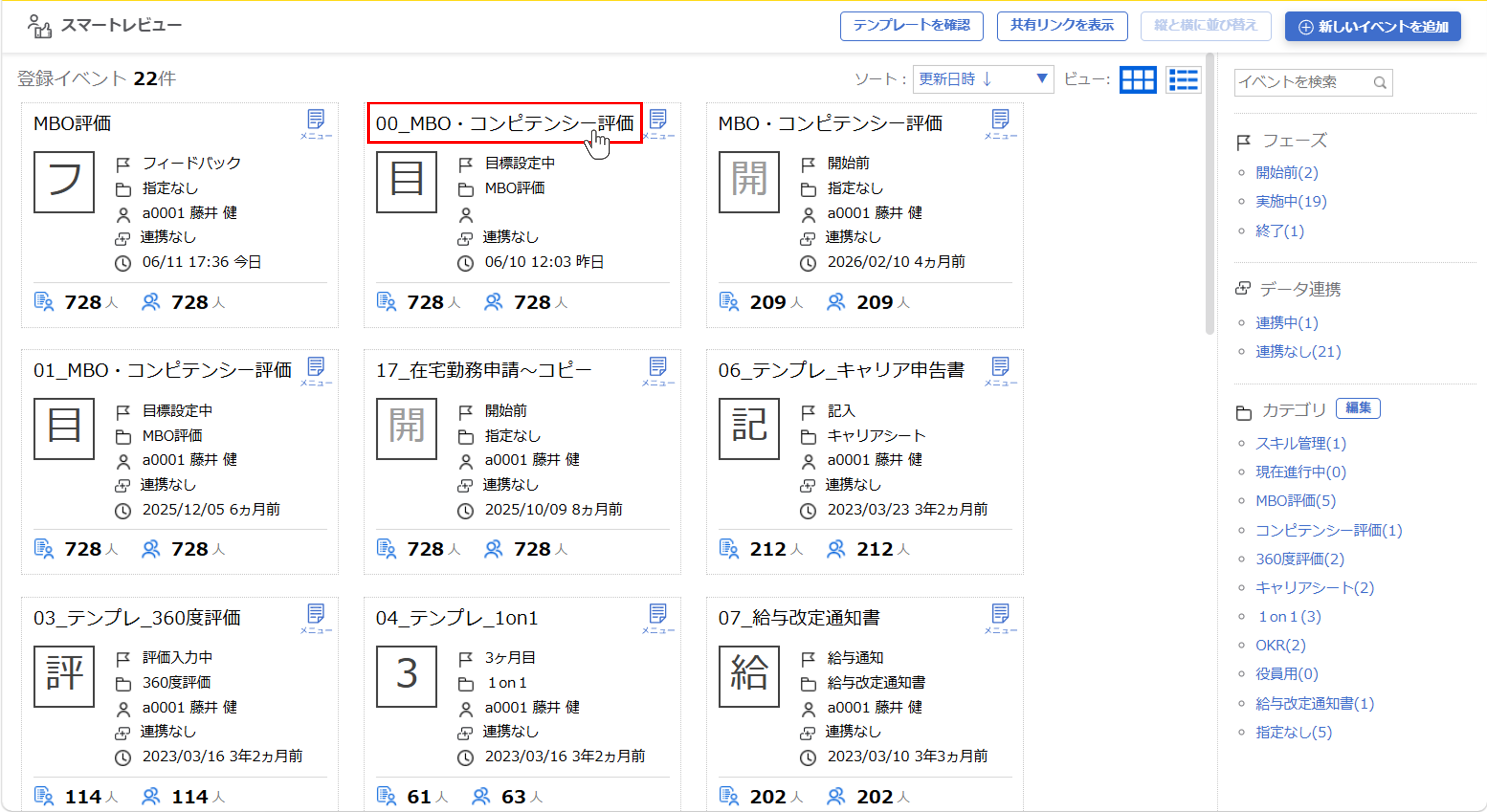Click 評 thumbnail on 360度評価 card
Viewport: 1487px width, 812px height.
[x=64, y=676]
